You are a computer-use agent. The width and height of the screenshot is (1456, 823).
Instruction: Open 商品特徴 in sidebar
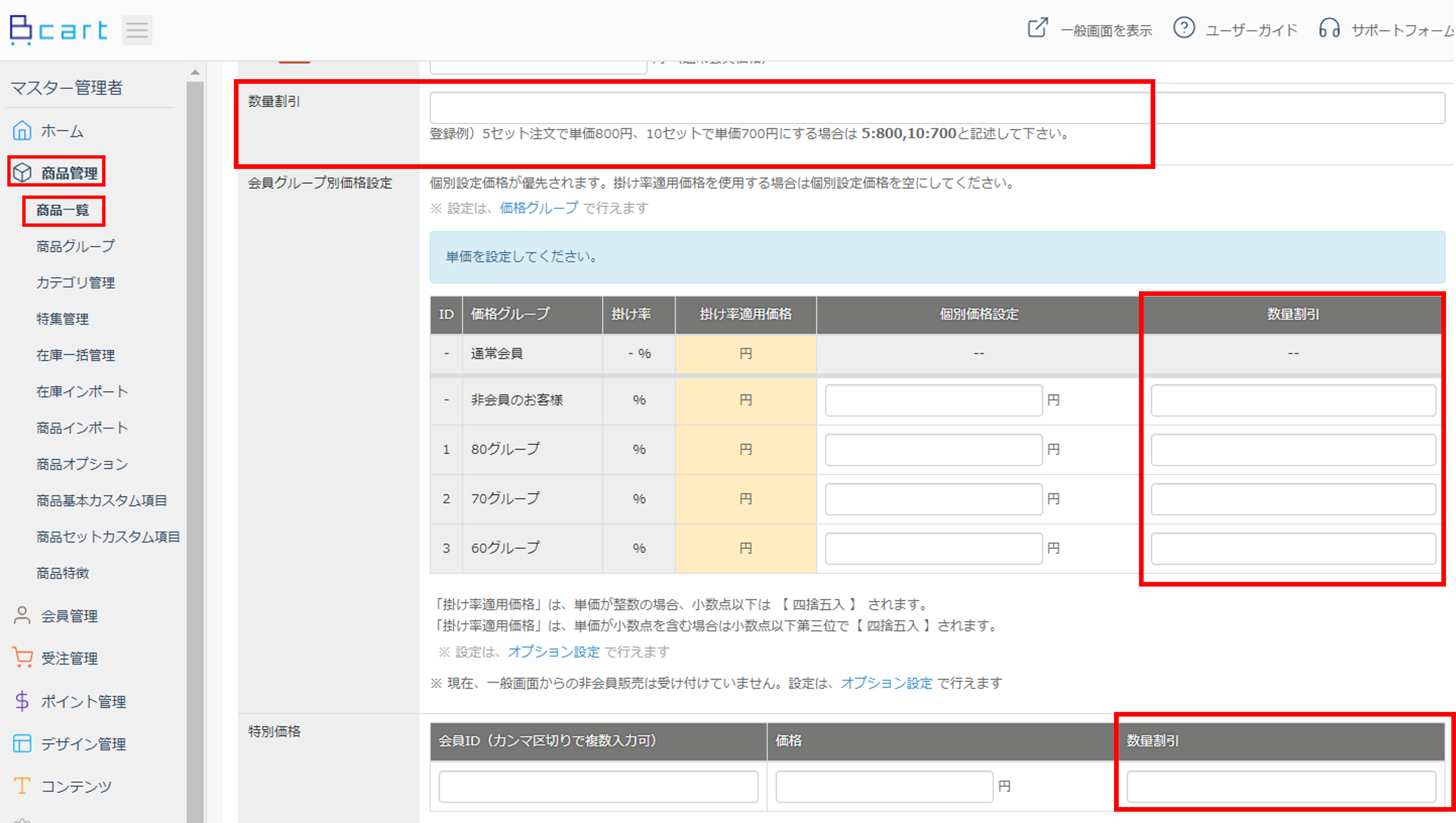[x=63, y=573]
